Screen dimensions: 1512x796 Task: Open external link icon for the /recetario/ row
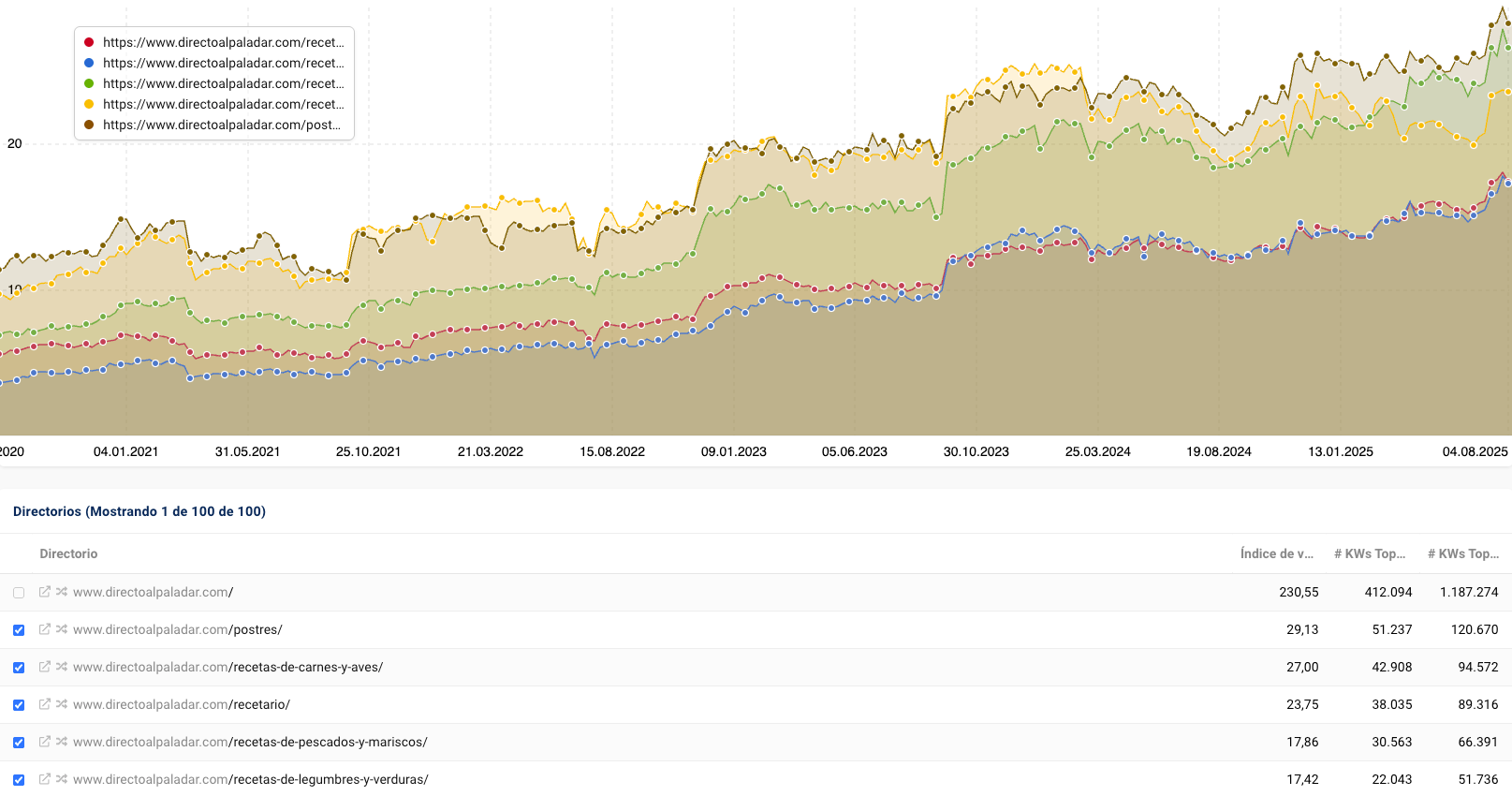(x=44, y=704)
